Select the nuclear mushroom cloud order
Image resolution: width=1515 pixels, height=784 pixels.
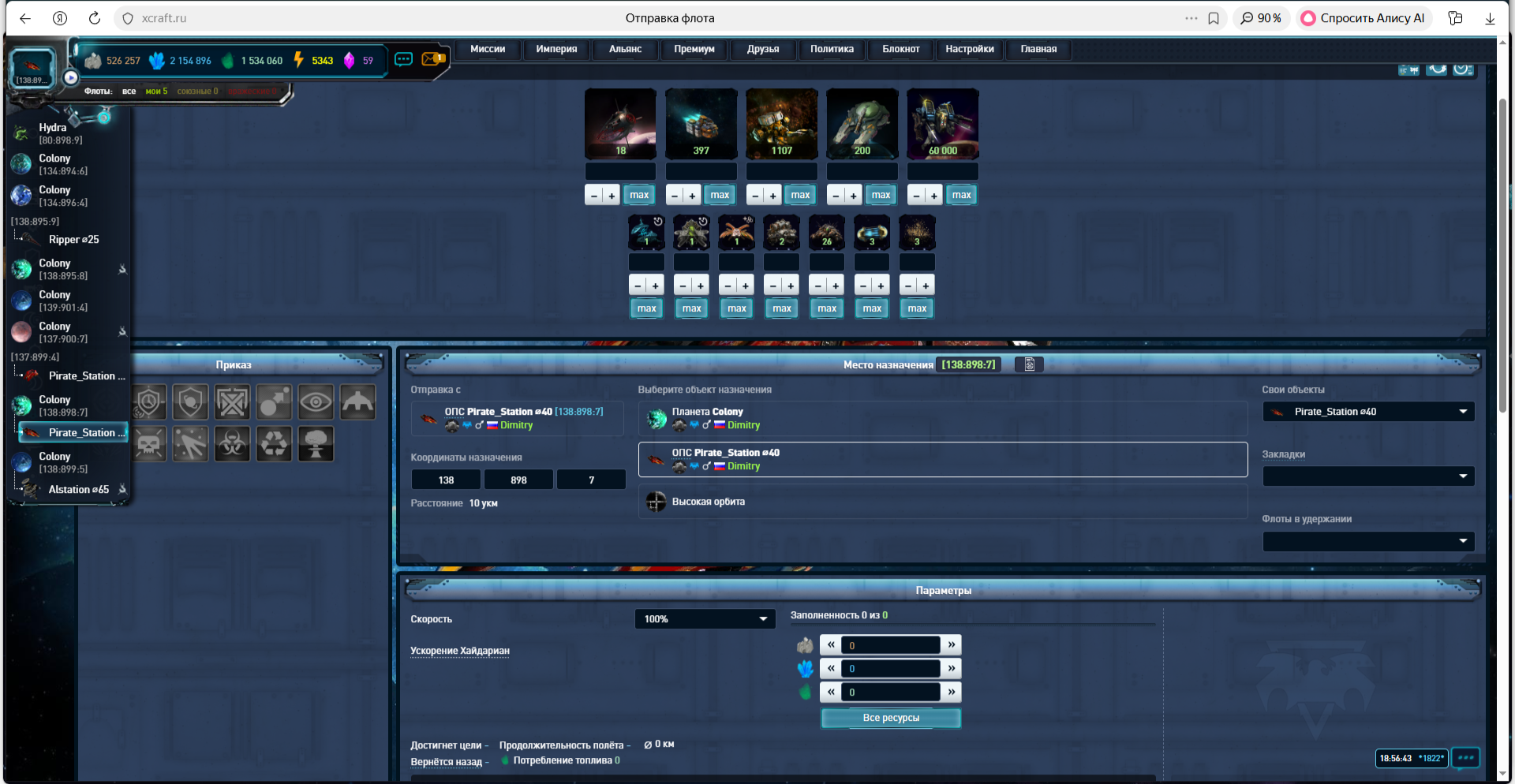(x=316, y=444)
